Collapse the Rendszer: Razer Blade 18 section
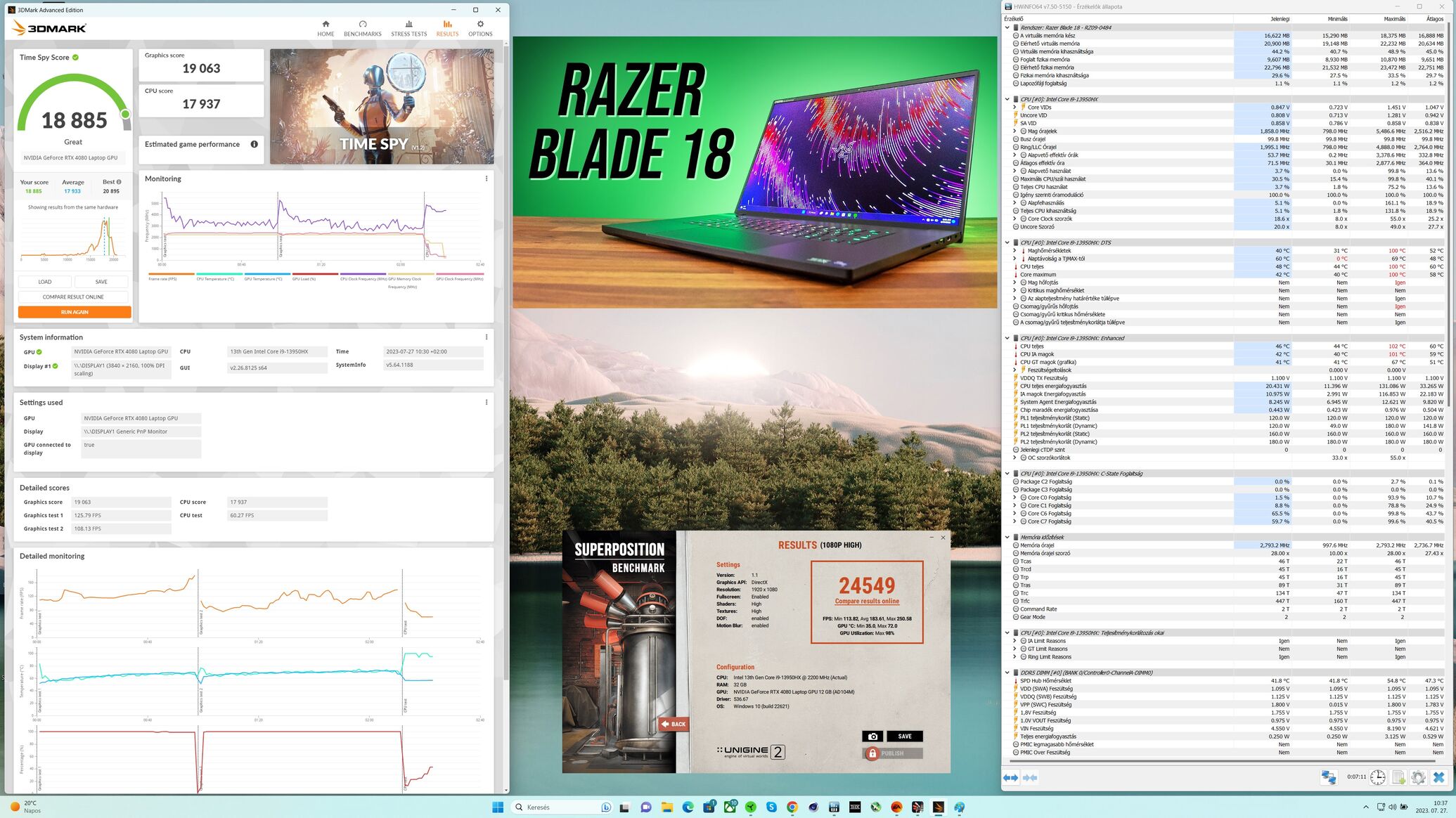 pos(1007,27)
